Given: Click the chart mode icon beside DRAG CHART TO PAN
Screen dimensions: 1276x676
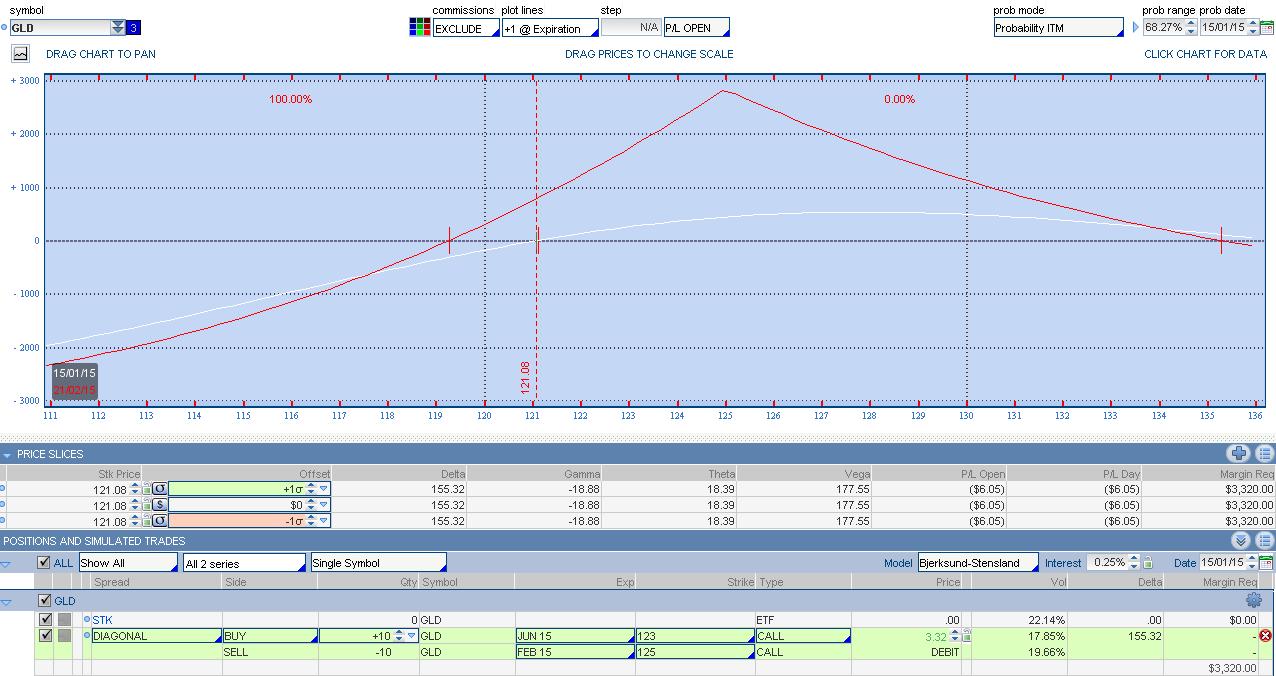Looking at the screenshot, I should [20, 54].
